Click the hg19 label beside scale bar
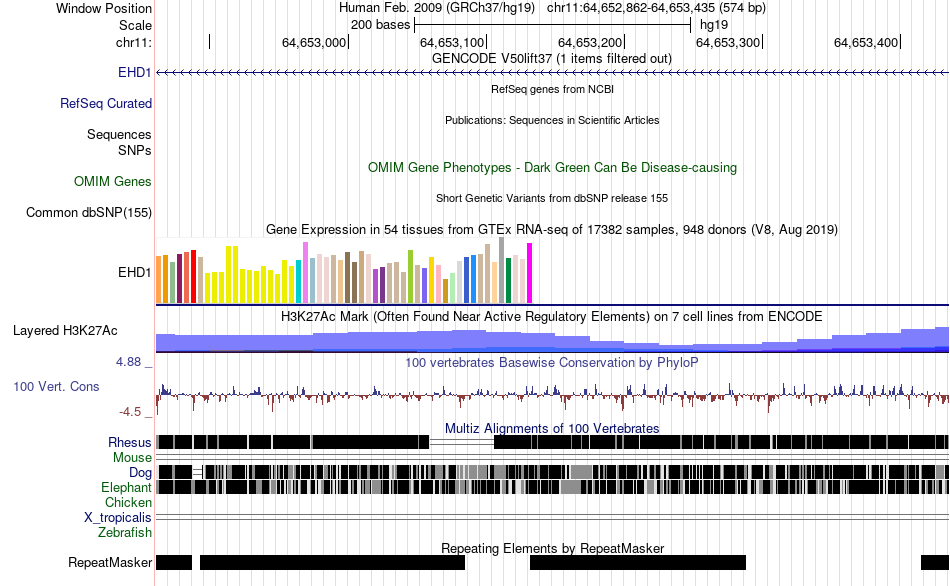The width and height of the screenshot is (950, 586). click(x=714, y=25)
